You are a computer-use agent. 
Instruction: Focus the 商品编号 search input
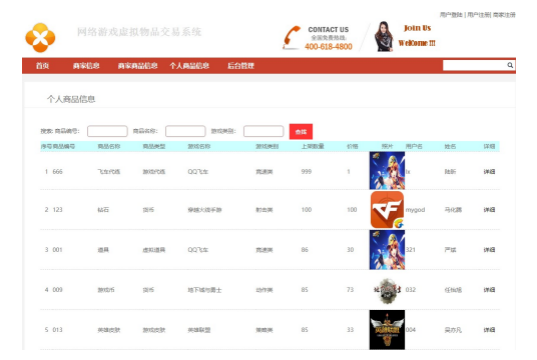tap(107, 131)
